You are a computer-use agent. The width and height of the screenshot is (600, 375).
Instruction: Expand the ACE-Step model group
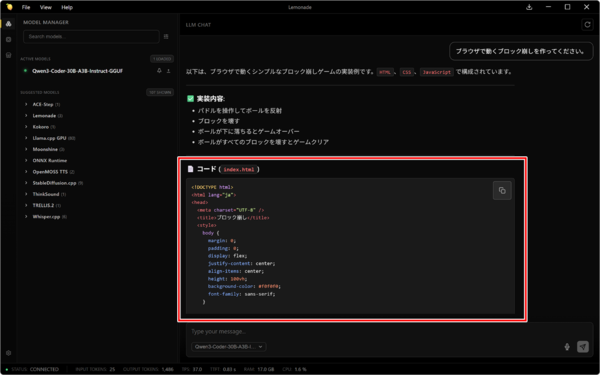click(x=26, y=104)
